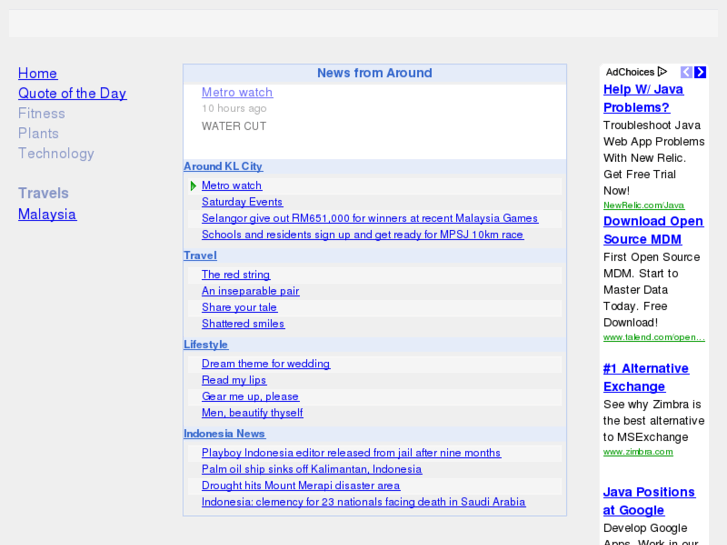Screen dimensions: 727x545
Task: Open Dream theme for wedding article
Action: (266, 364)
